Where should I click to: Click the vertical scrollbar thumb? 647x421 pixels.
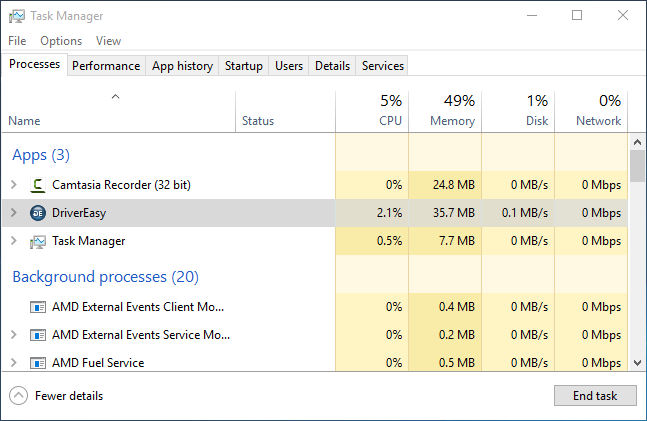pyautogui.click(x=638, y=166)
